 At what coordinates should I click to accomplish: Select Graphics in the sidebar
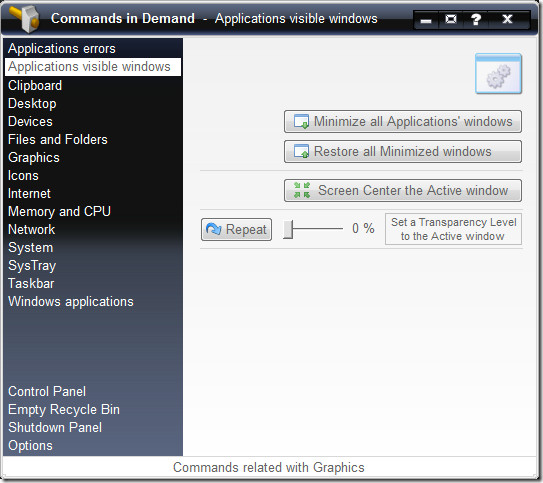coord(34,158)
